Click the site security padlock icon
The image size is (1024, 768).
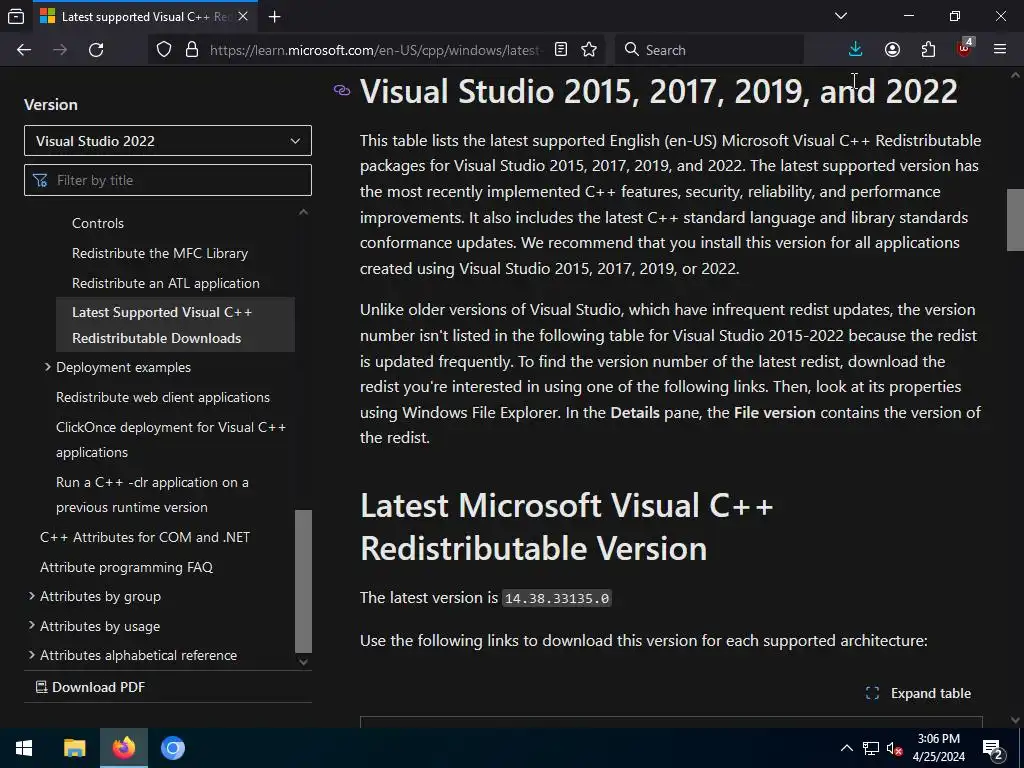pyautogui.click(x=191, y=50)
